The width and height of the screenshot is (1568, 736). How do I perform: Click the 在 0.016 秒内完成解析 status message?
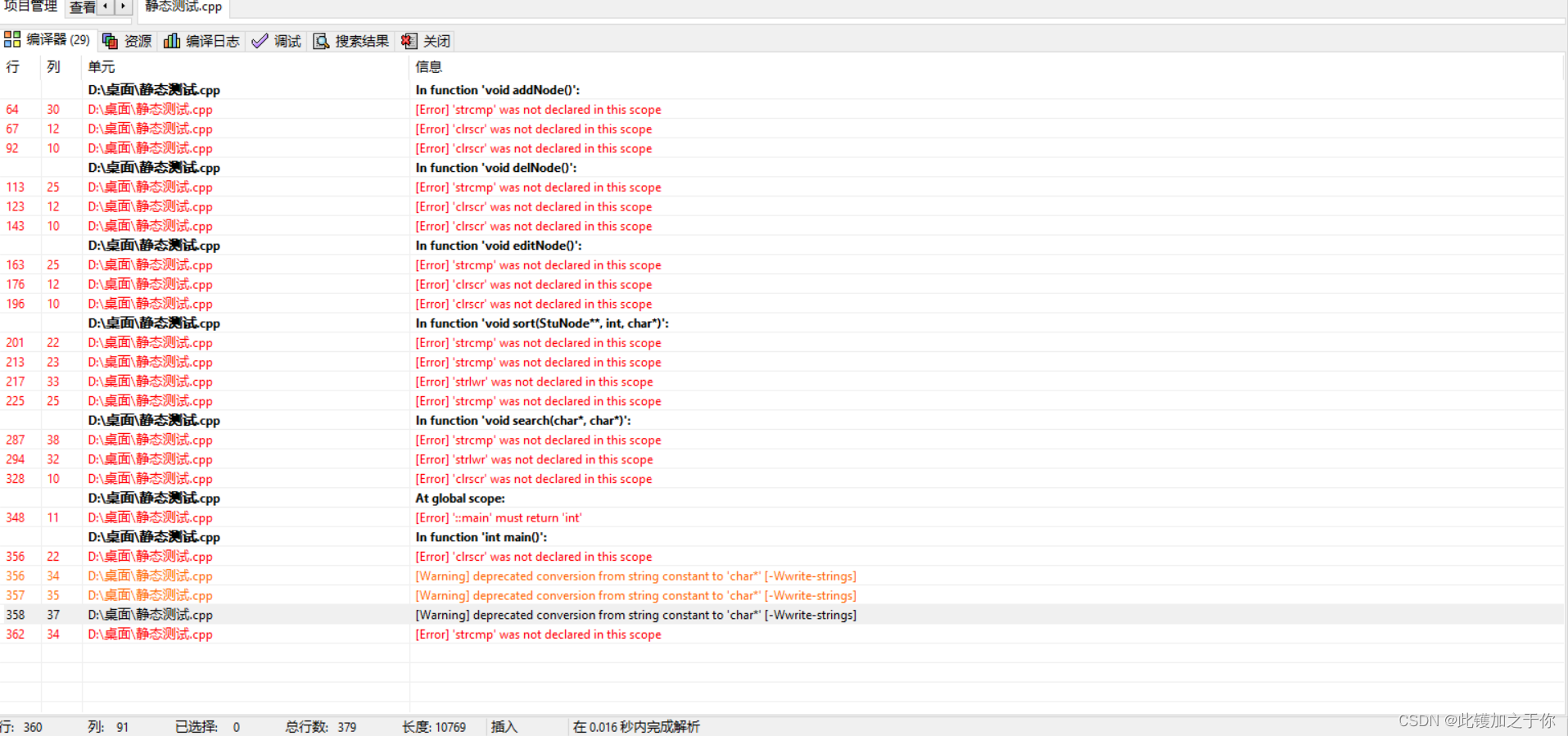click(636, 727)
